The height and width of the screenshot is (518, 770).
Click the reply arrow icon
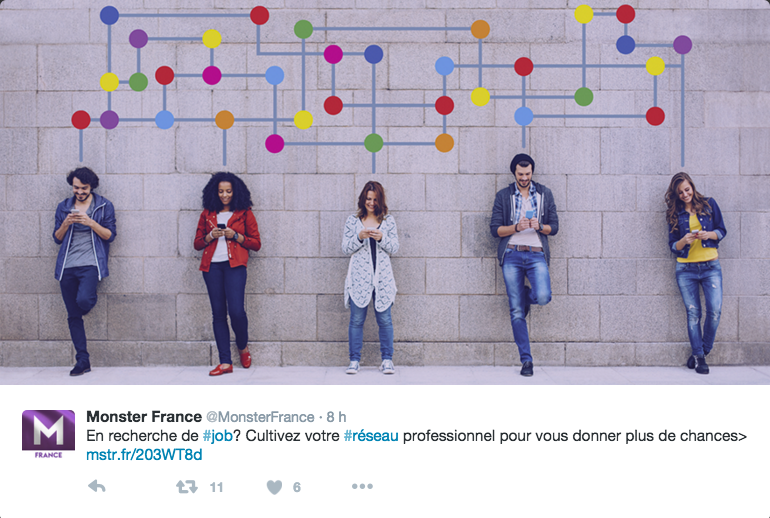[97, 487]
